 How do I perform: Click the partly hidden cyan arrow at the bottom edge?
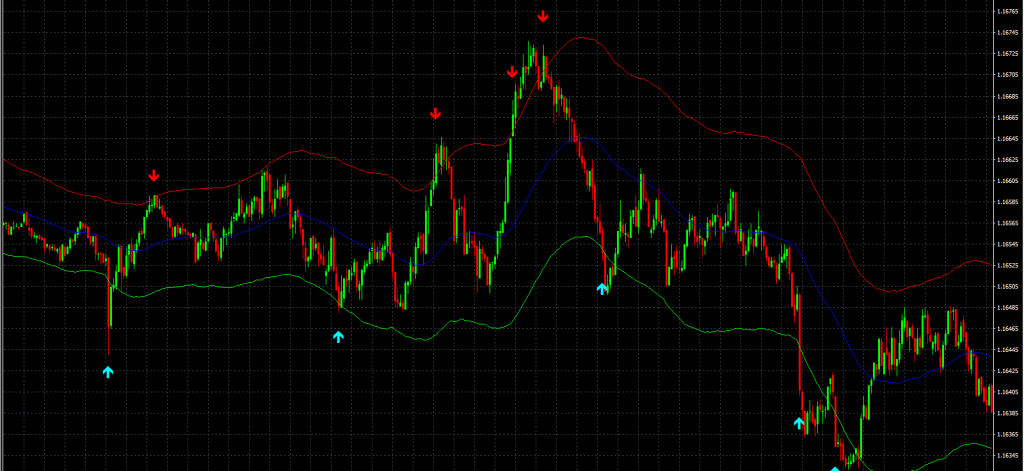point(834,467)
